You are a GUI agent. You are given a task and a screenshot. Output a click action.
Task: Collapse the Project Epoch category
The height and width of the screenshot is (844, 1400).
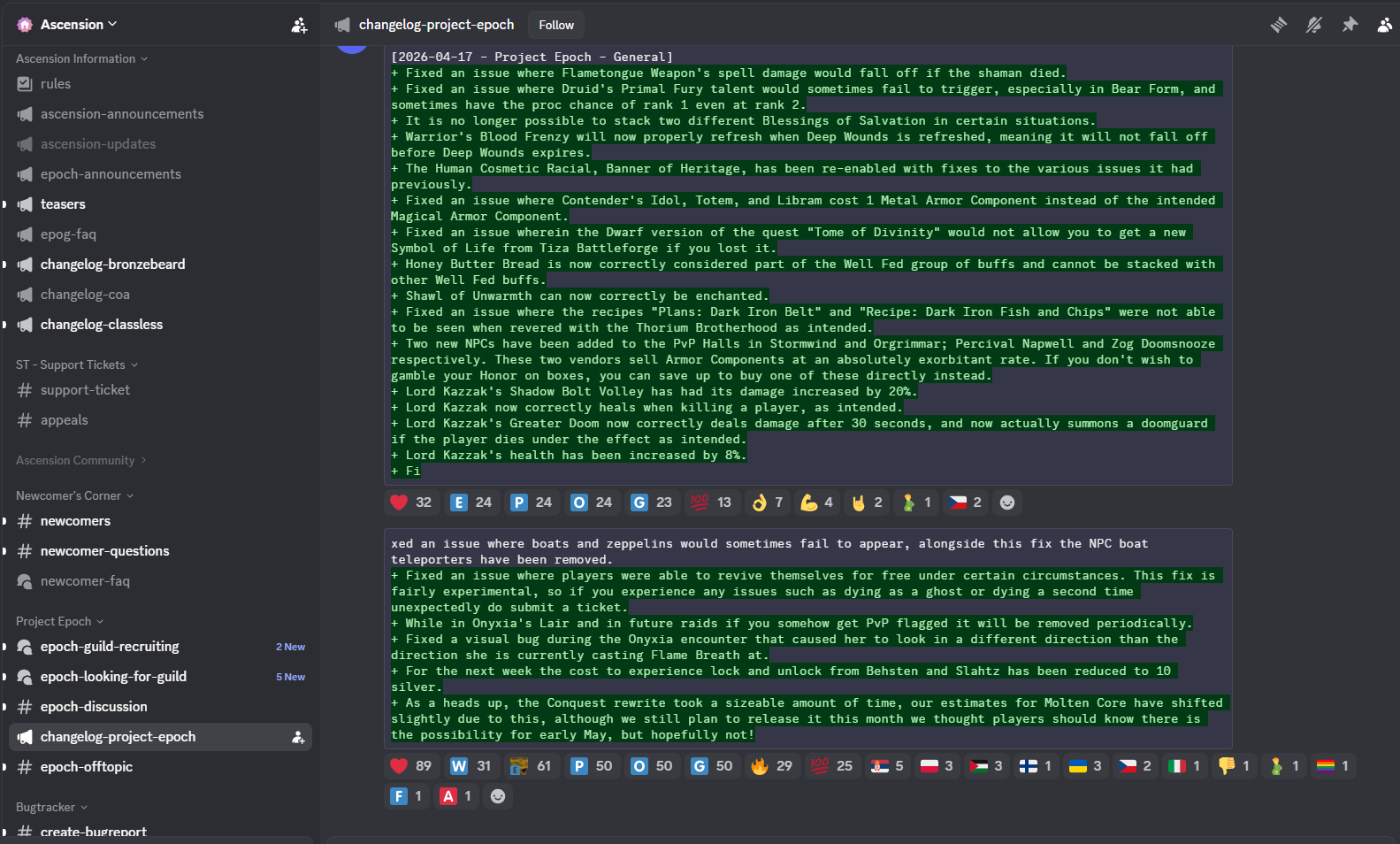pos(60,621)
